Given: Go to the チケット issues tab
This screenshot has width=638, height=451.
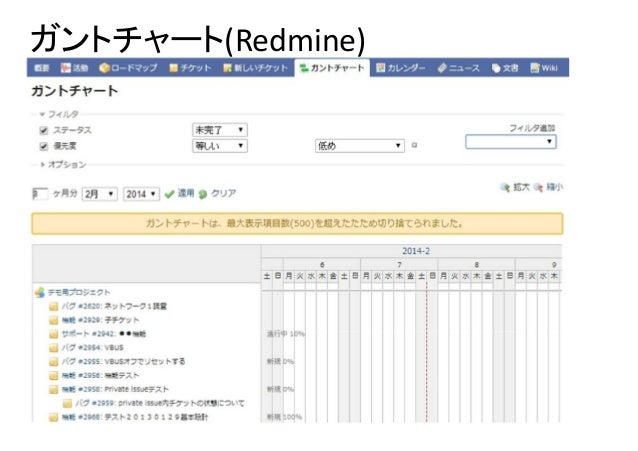Looking at the screenshot, I should pyautogui.click(x=190, y=68).
